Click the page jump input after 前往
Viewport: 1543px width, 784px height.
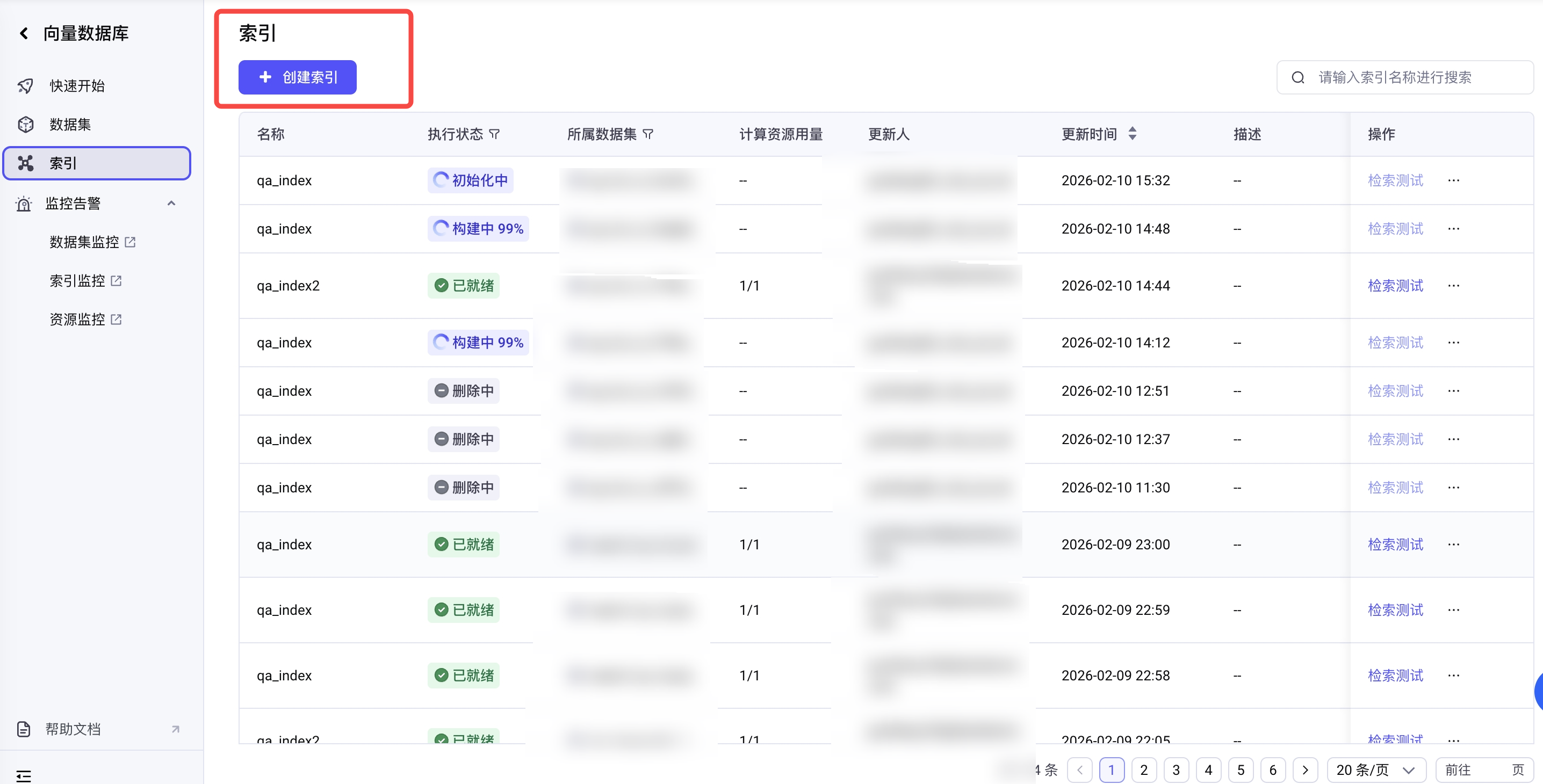(1491, 770)
